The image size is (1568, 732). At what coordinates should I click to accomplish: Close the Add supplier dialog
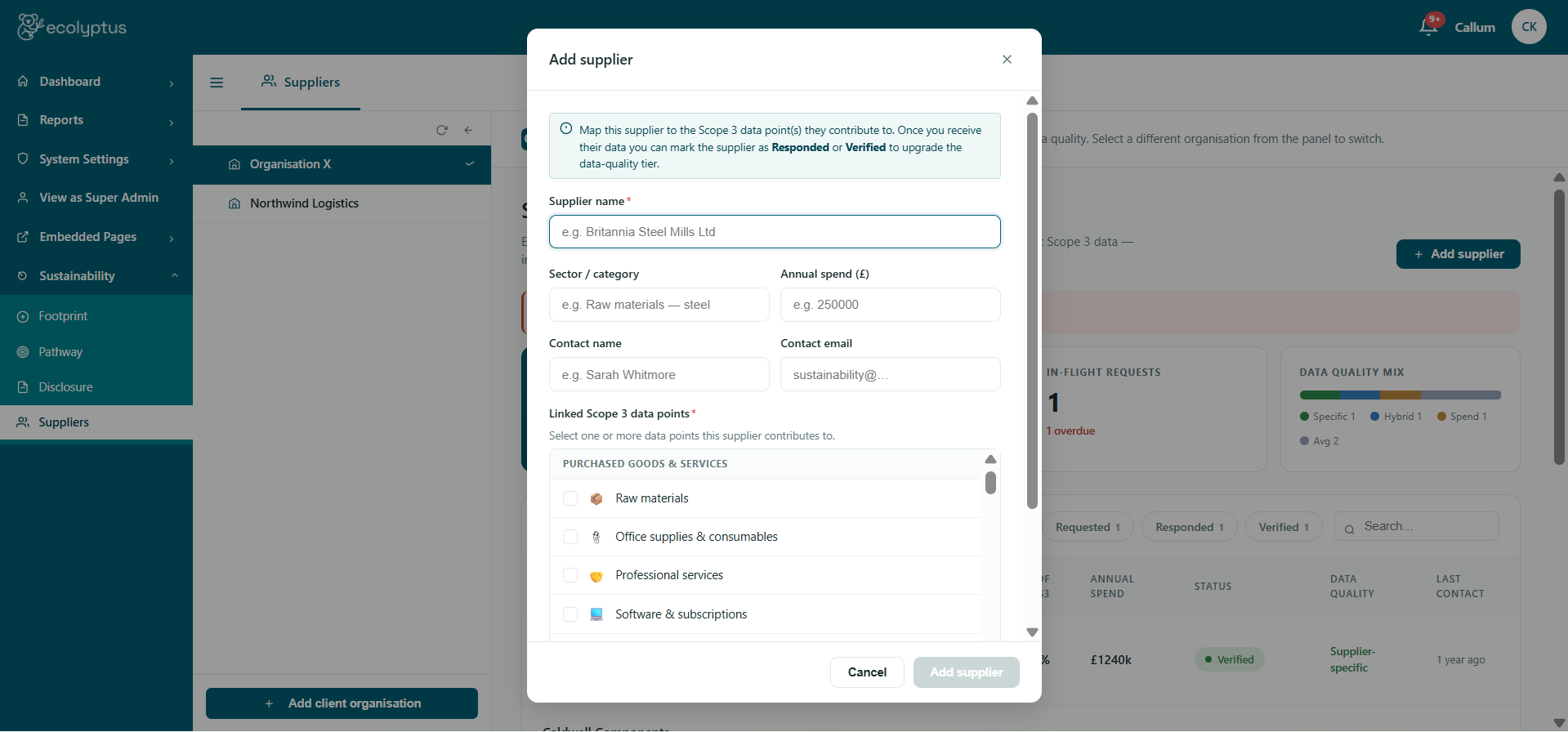coord(1007,59)
